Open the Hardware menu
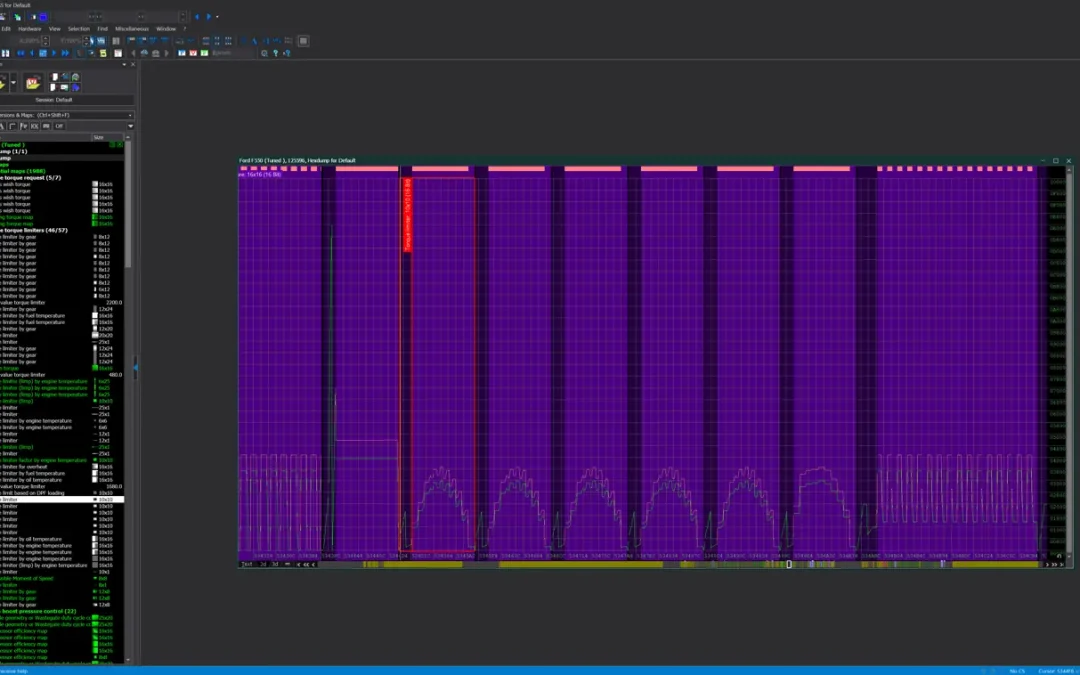This screenshot has height=675, width=1080. coord(29,29)
